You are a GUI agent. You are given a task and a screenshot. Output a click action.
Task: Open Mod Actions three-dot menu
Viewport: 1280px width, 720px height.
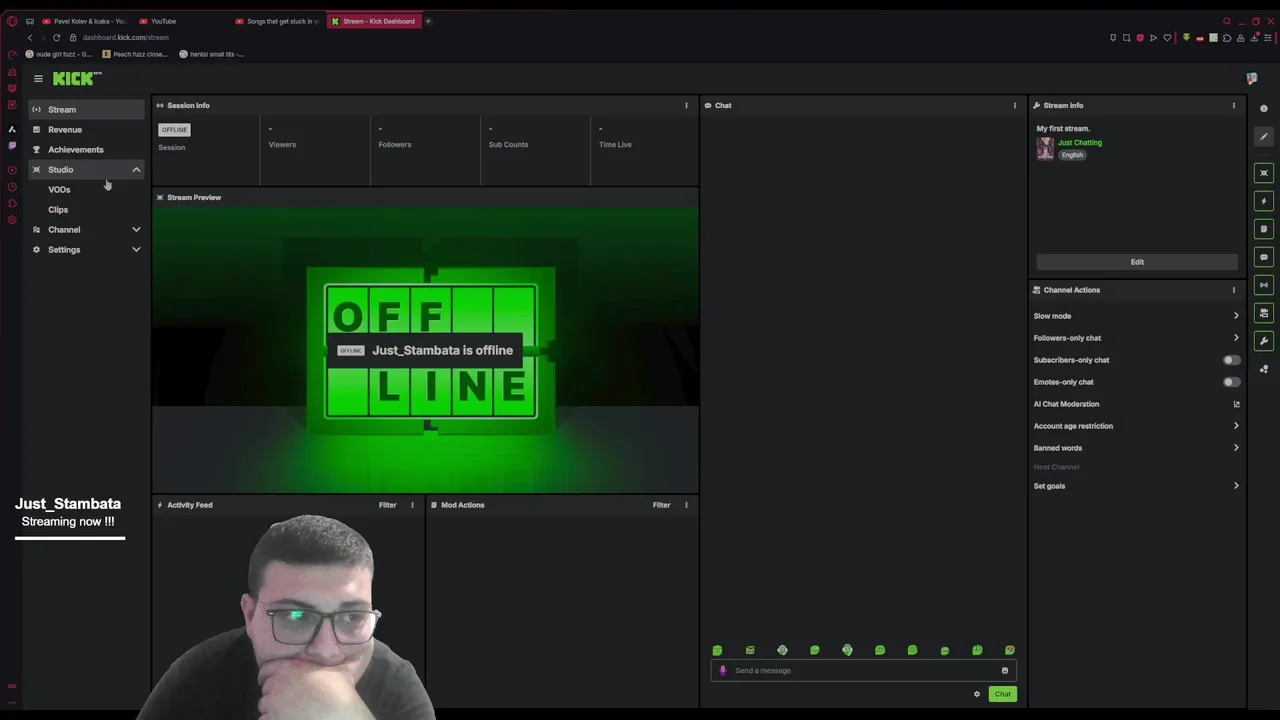tap(686, 505)
